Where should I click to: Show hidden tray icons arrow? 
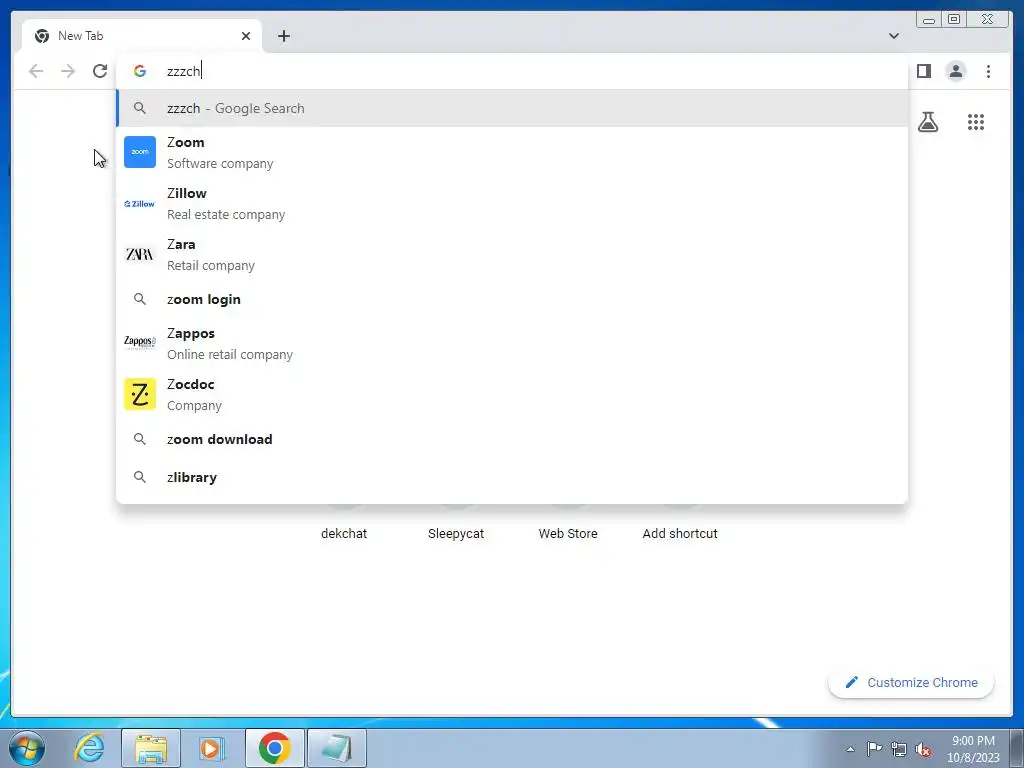click(850, 749)
